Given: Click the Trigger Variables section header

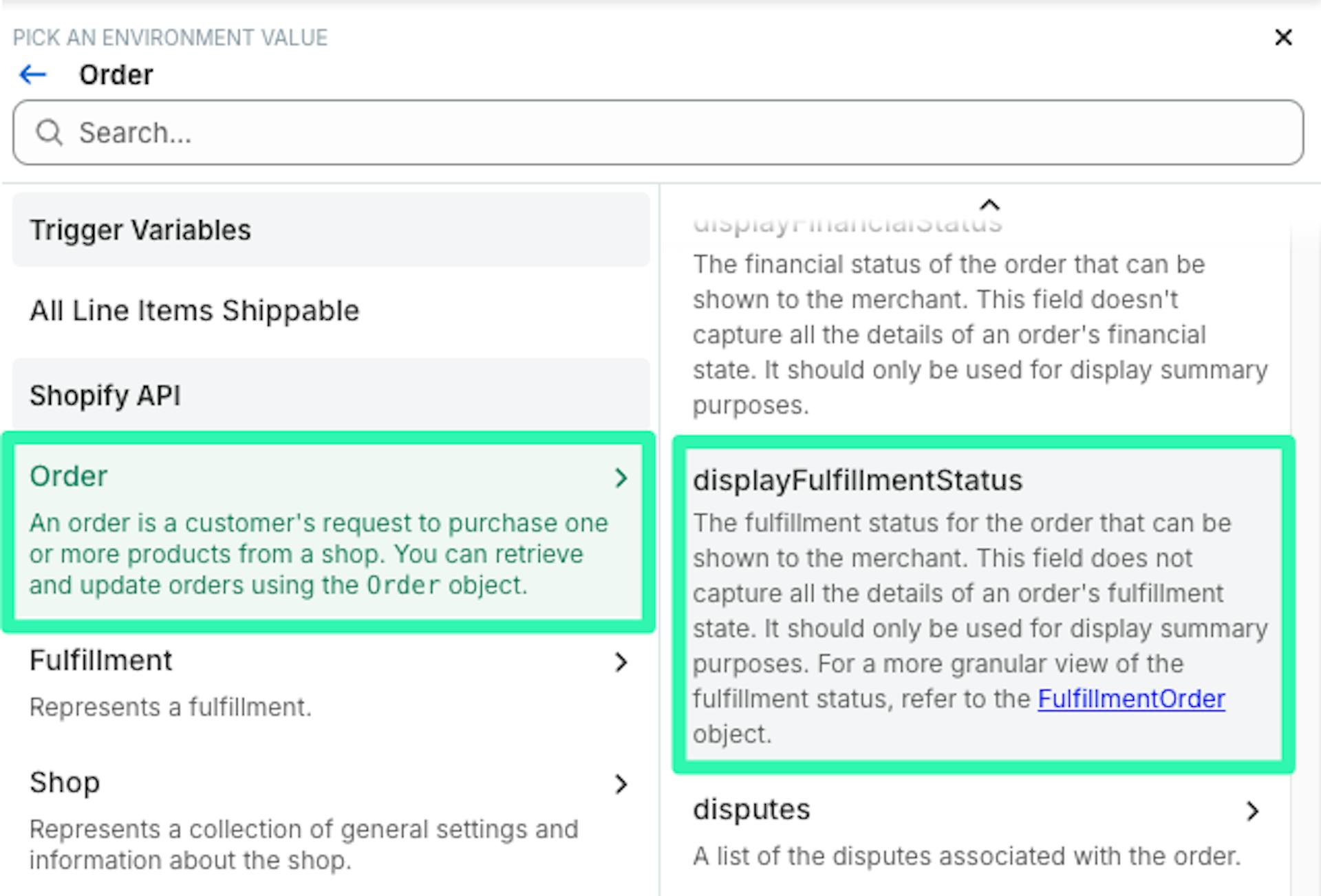Looking at the screenshot, I should pos(140,230).
